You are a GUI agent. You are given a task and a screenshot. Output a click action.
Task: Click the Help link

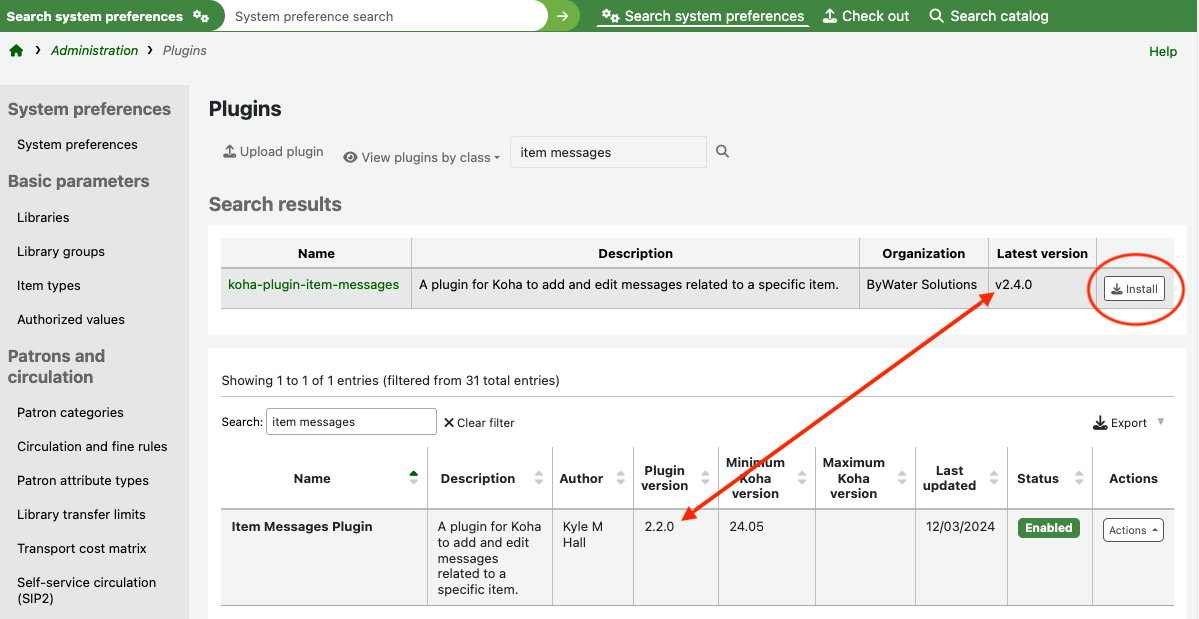click(1162, 52)
